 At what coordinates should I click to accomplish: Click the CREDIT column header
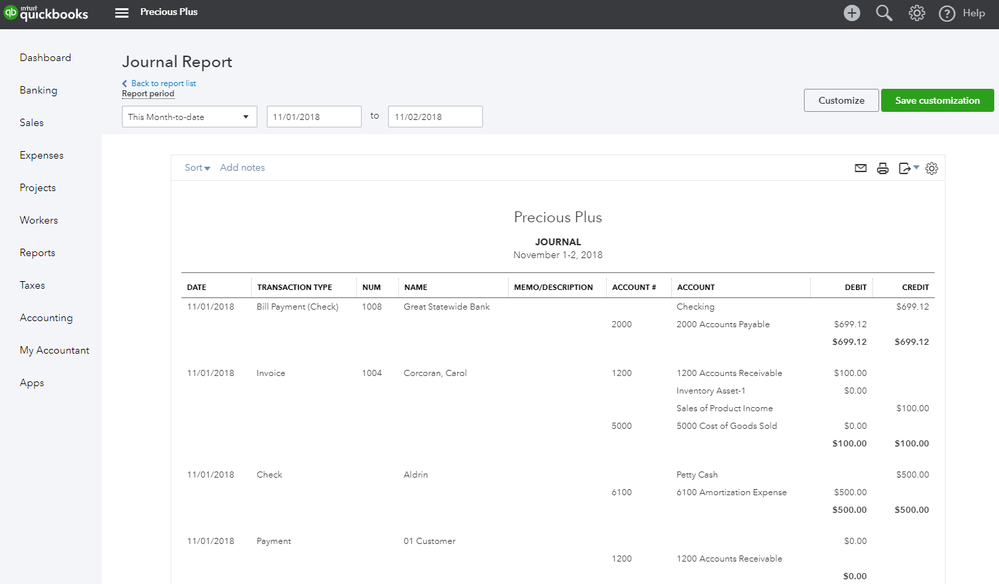[x=915, y=287]
